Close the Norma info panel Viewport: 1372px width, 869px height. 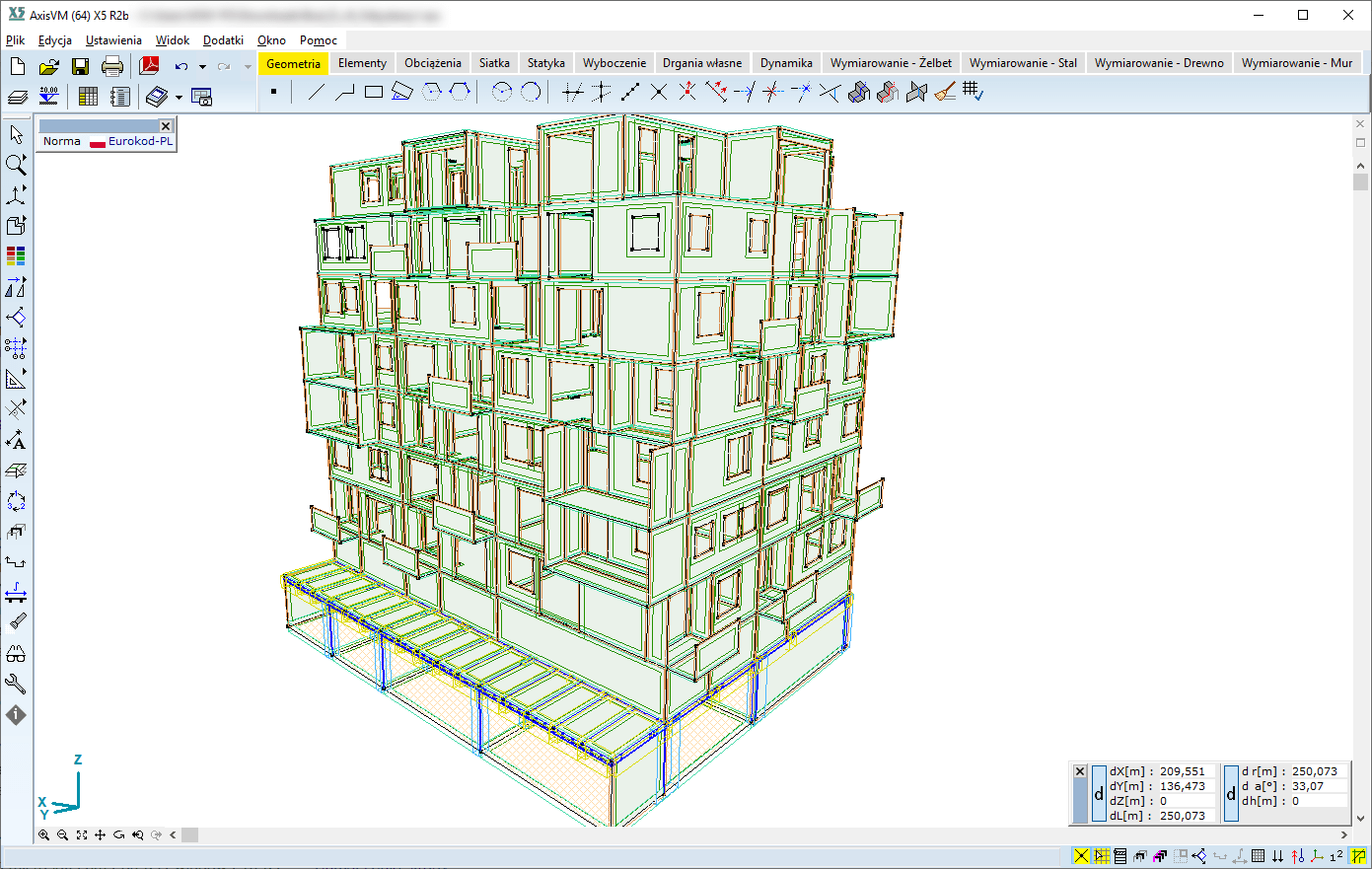(x=166, y=125)
